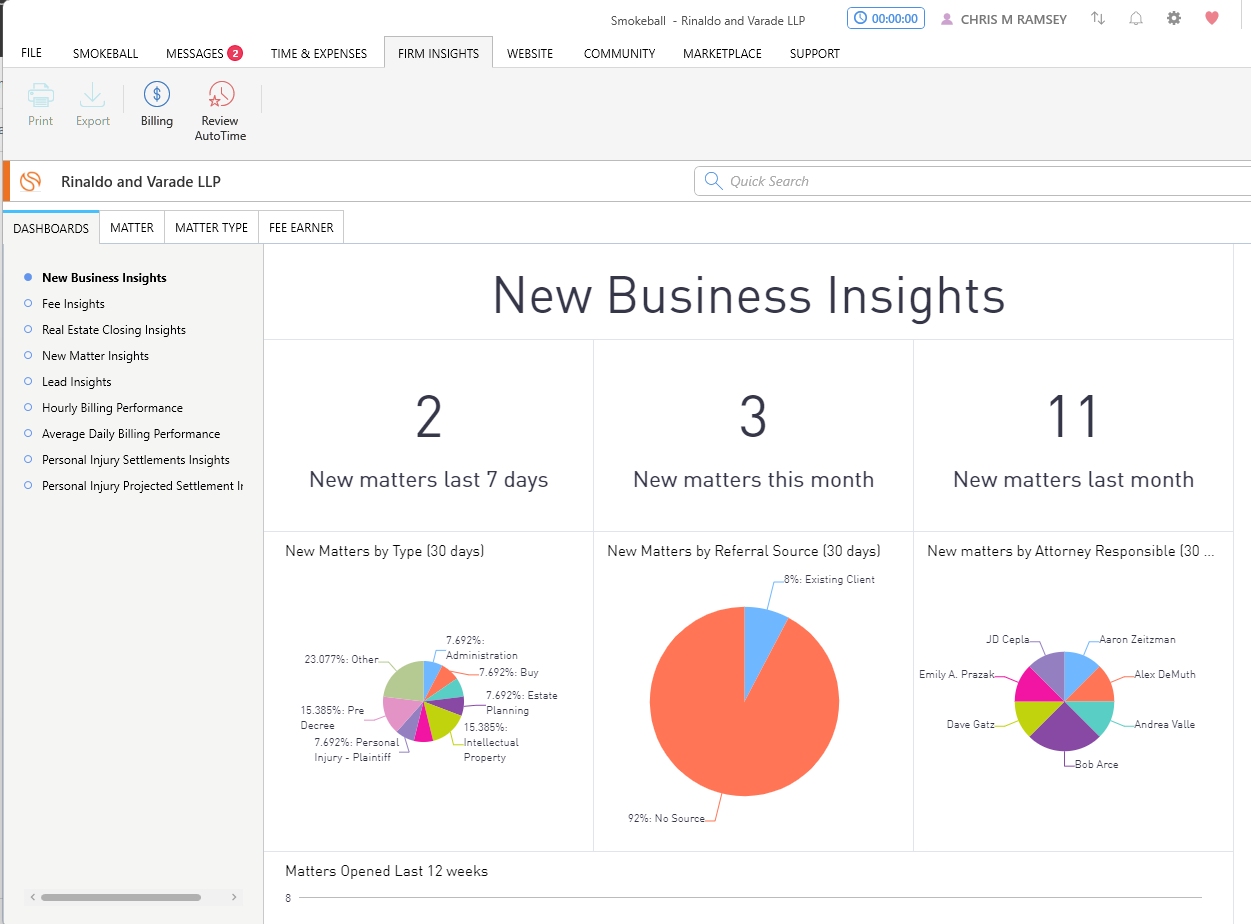Open the FEE EARNER tab

[301, 228]
